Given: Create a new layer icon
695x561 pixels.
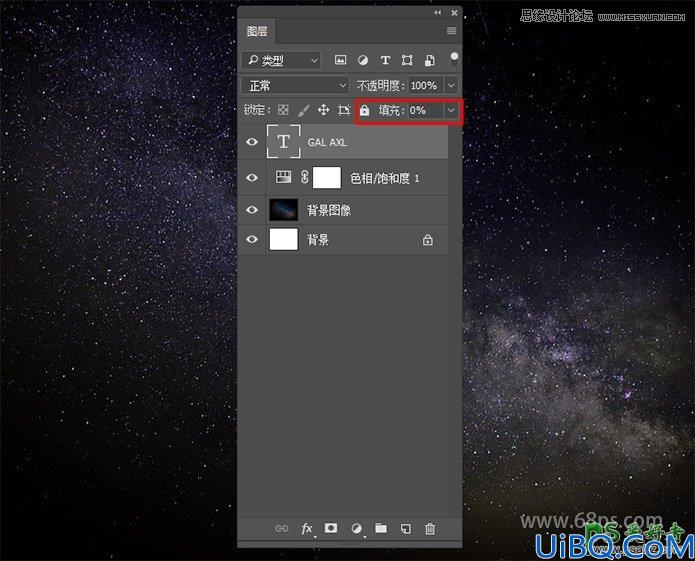Looking at the screenshot, I should click(405, 528).
